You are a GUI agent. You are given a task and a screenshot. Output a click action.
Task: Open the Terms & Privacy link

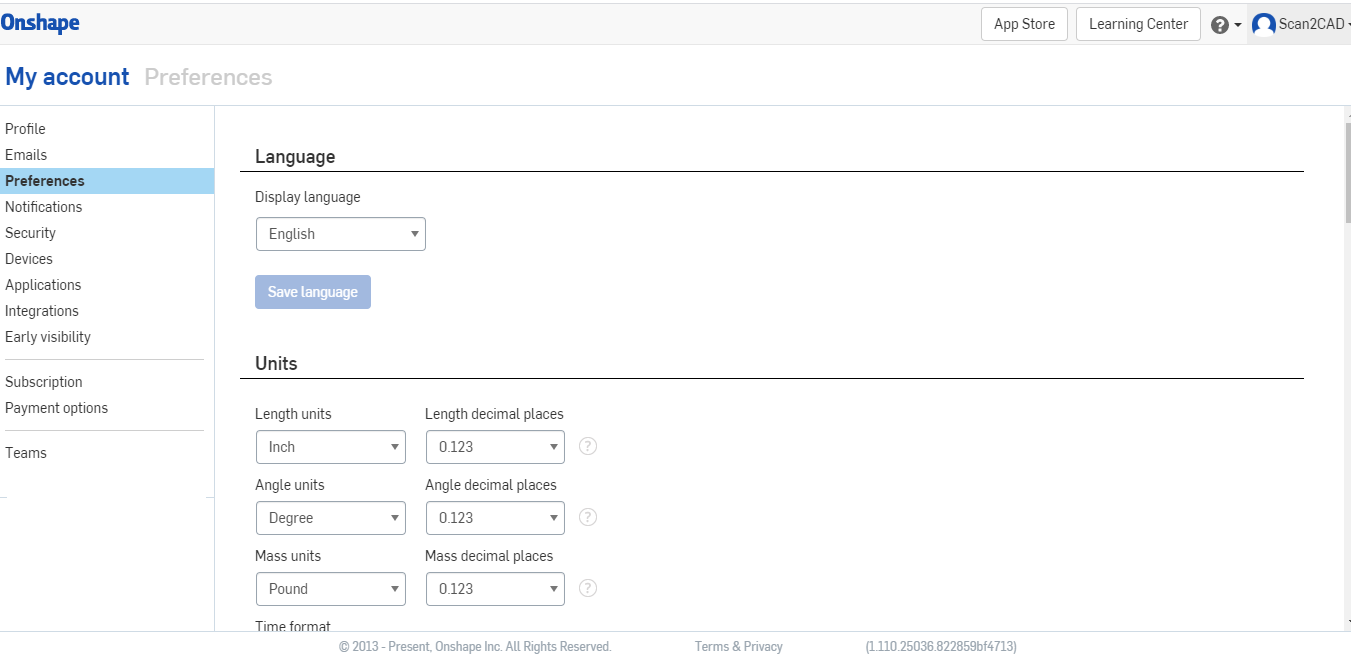[738, 646]
